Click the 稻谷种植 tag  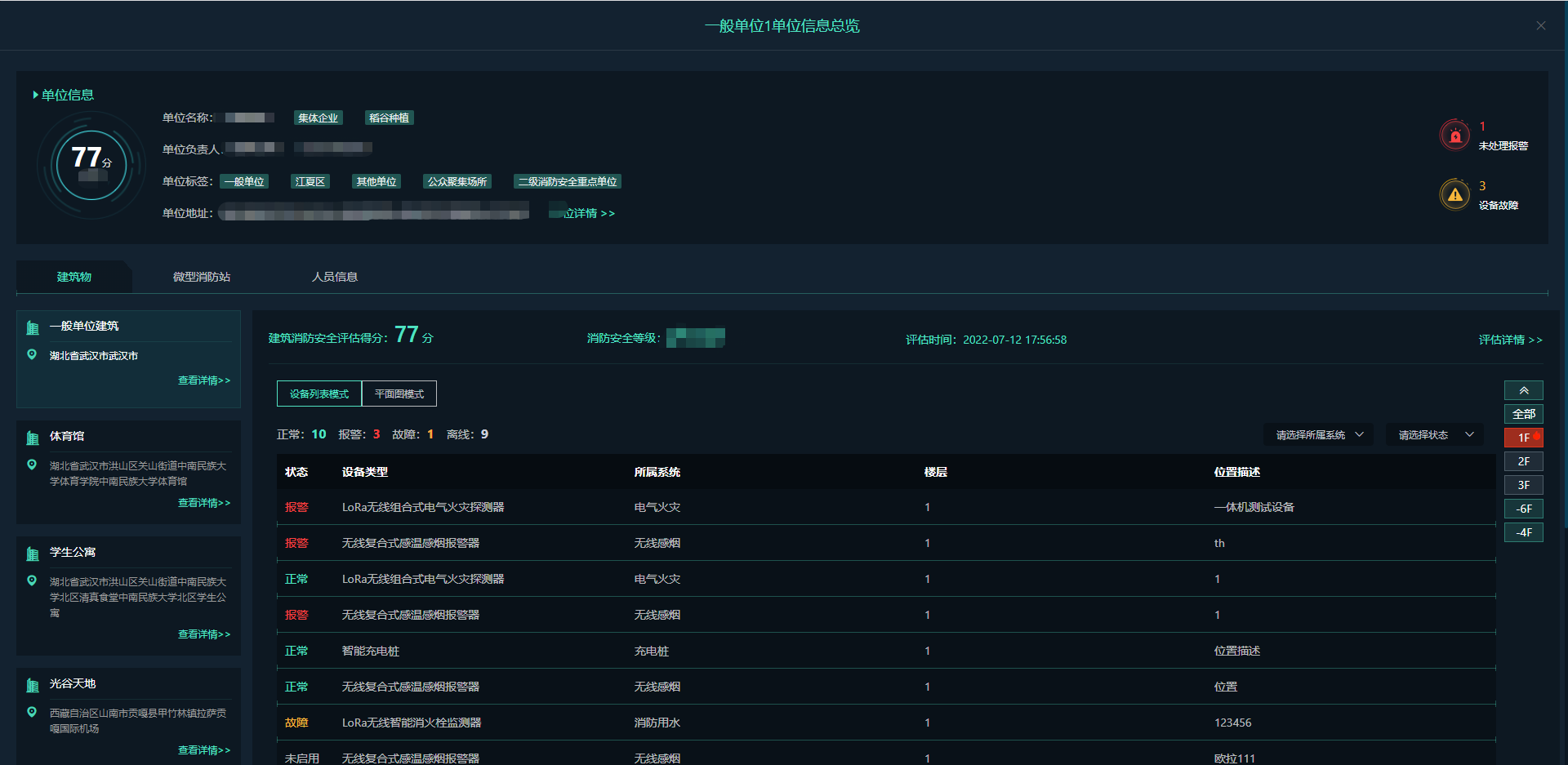pos(389,118)
